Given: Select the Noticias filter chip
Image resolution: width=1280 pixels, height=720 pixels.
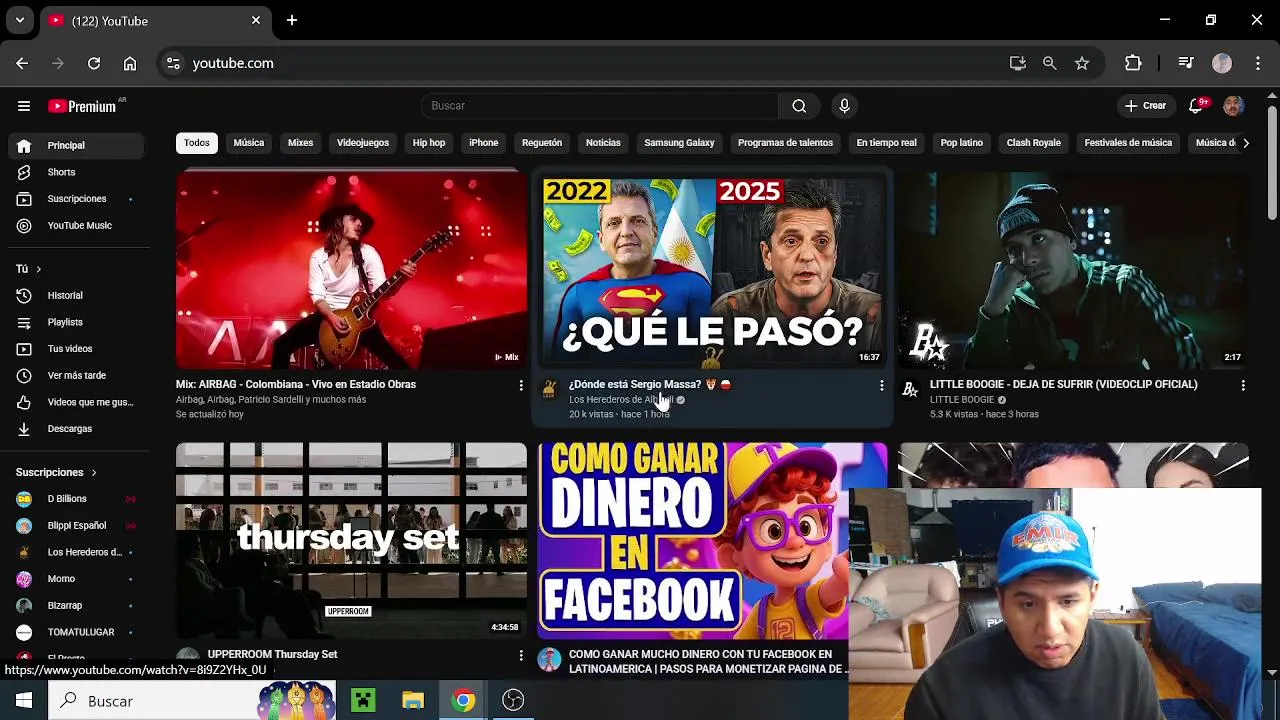Looking at the screenshot, I should pyautogui.click(x=603, y=143).
